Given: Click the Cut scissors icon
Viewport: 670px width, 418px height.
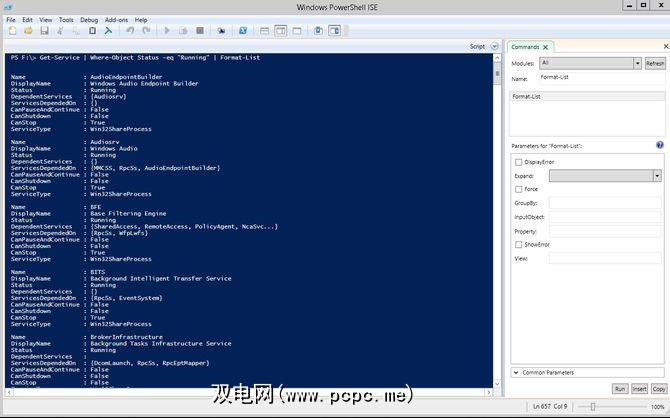Looking at the screenshot, I should (60, 31).
